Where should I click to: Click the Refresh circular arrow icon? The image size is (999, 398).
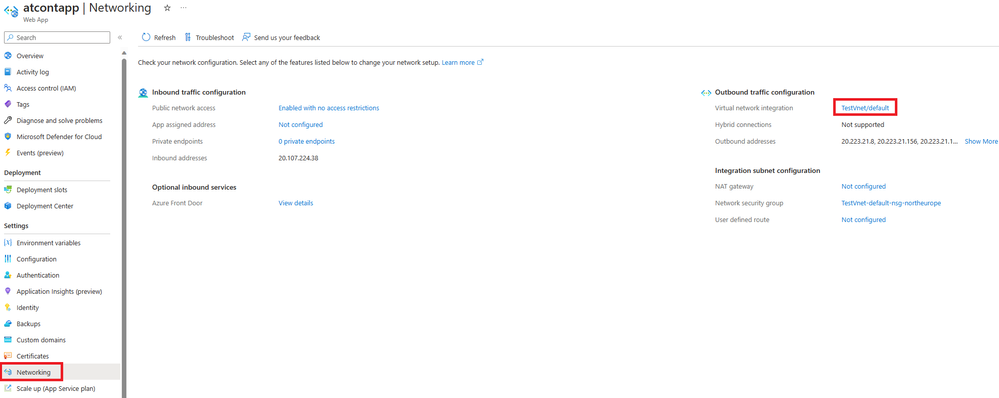click(x=146, y=38)
